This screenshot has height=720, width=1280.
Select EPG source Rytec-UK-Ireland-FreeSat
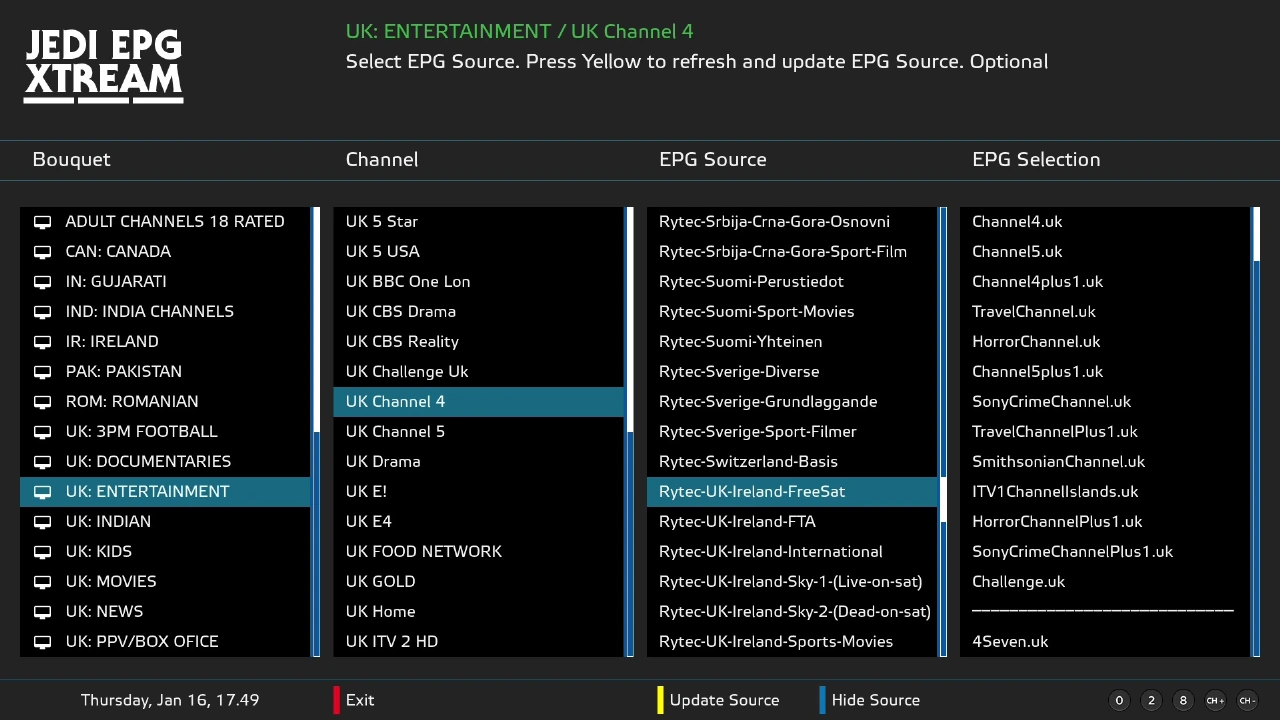[x=792, y=492]
